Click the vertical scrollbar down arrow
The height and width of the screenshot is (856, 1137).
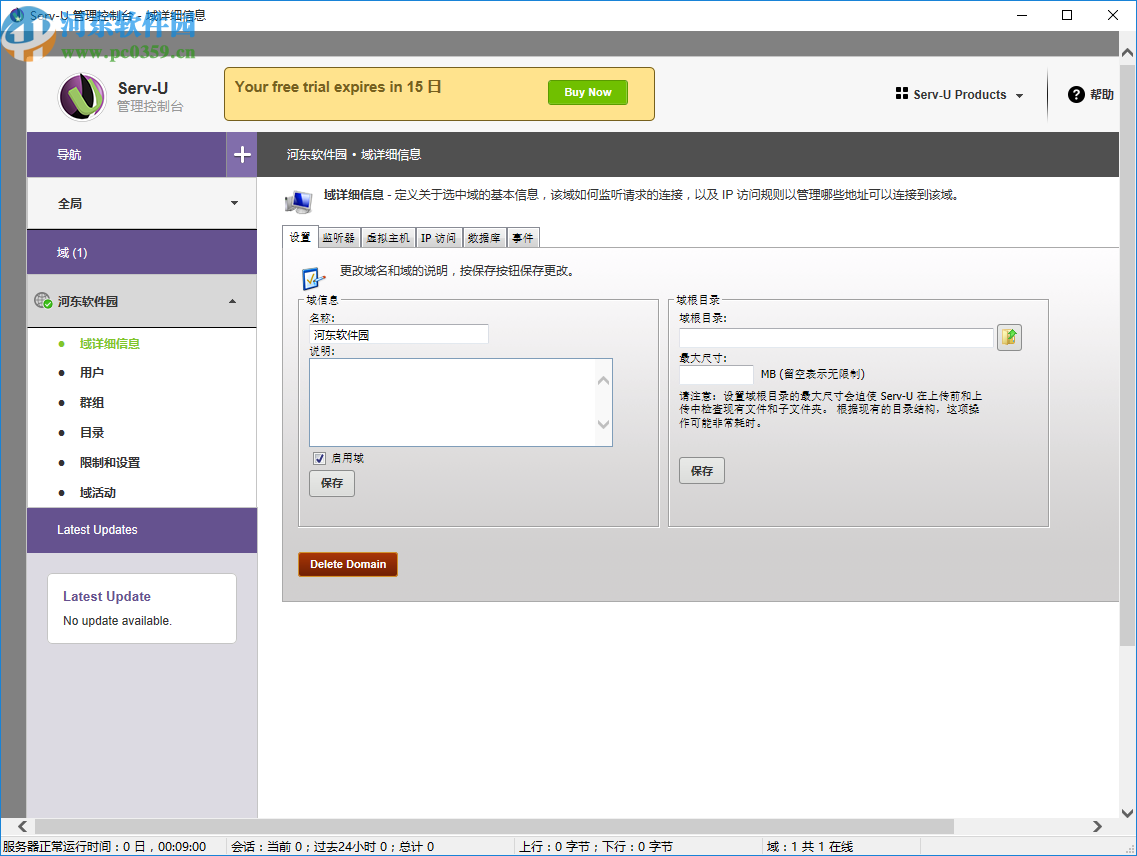(1128, 813)
